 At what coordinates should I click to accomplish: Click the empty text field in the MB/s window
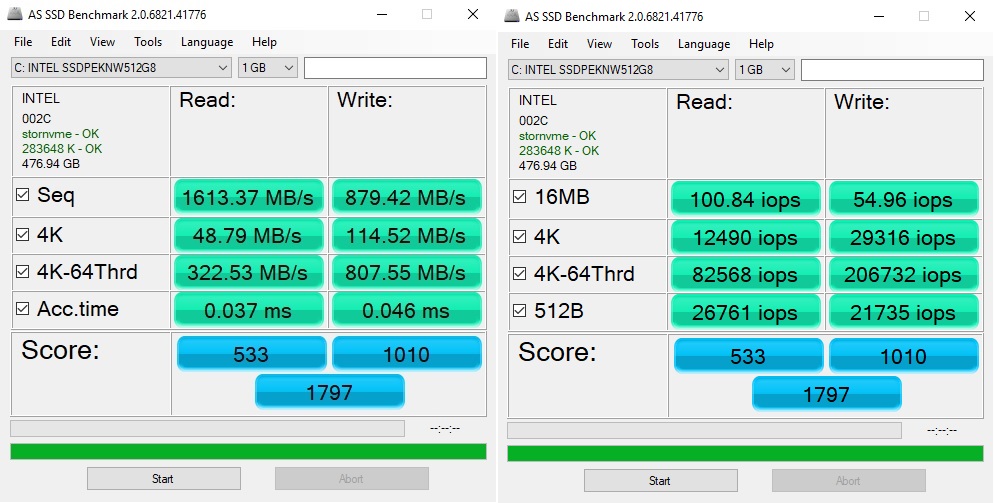pyautogui.click(x=395, y=68)
